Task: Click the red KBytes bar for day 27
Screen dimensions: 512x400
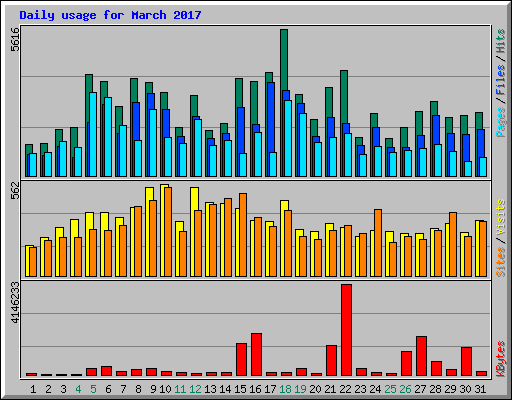Action: 421,356
